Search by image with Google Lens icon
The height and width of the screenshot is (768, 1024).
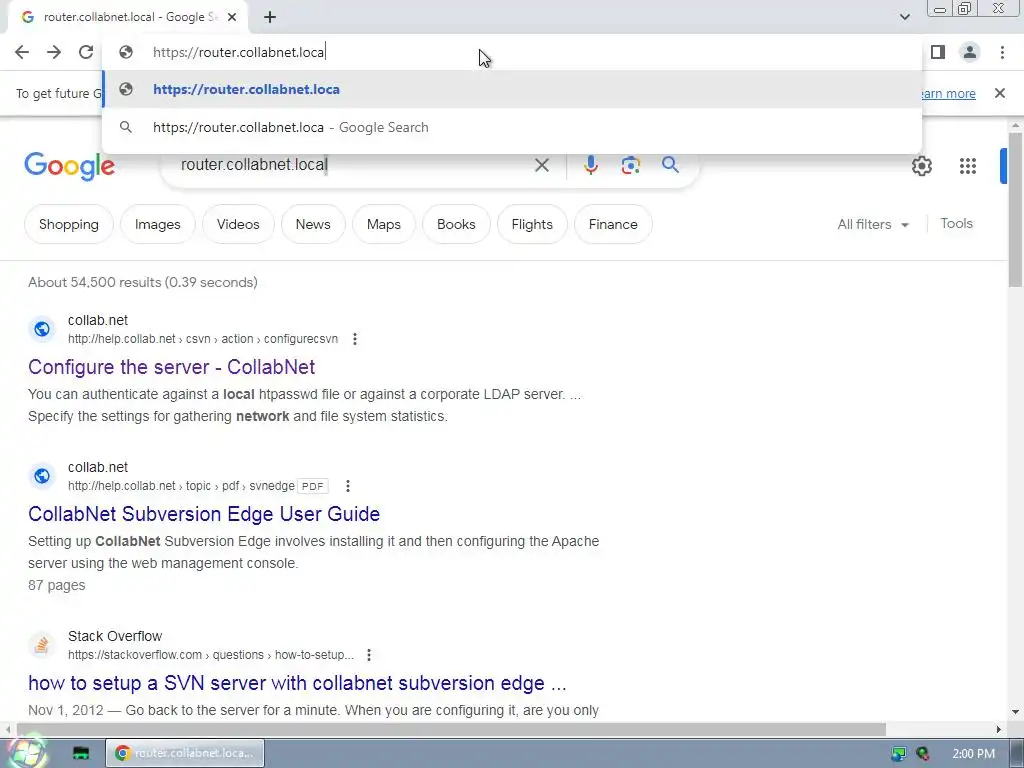[x=630, y=165]
